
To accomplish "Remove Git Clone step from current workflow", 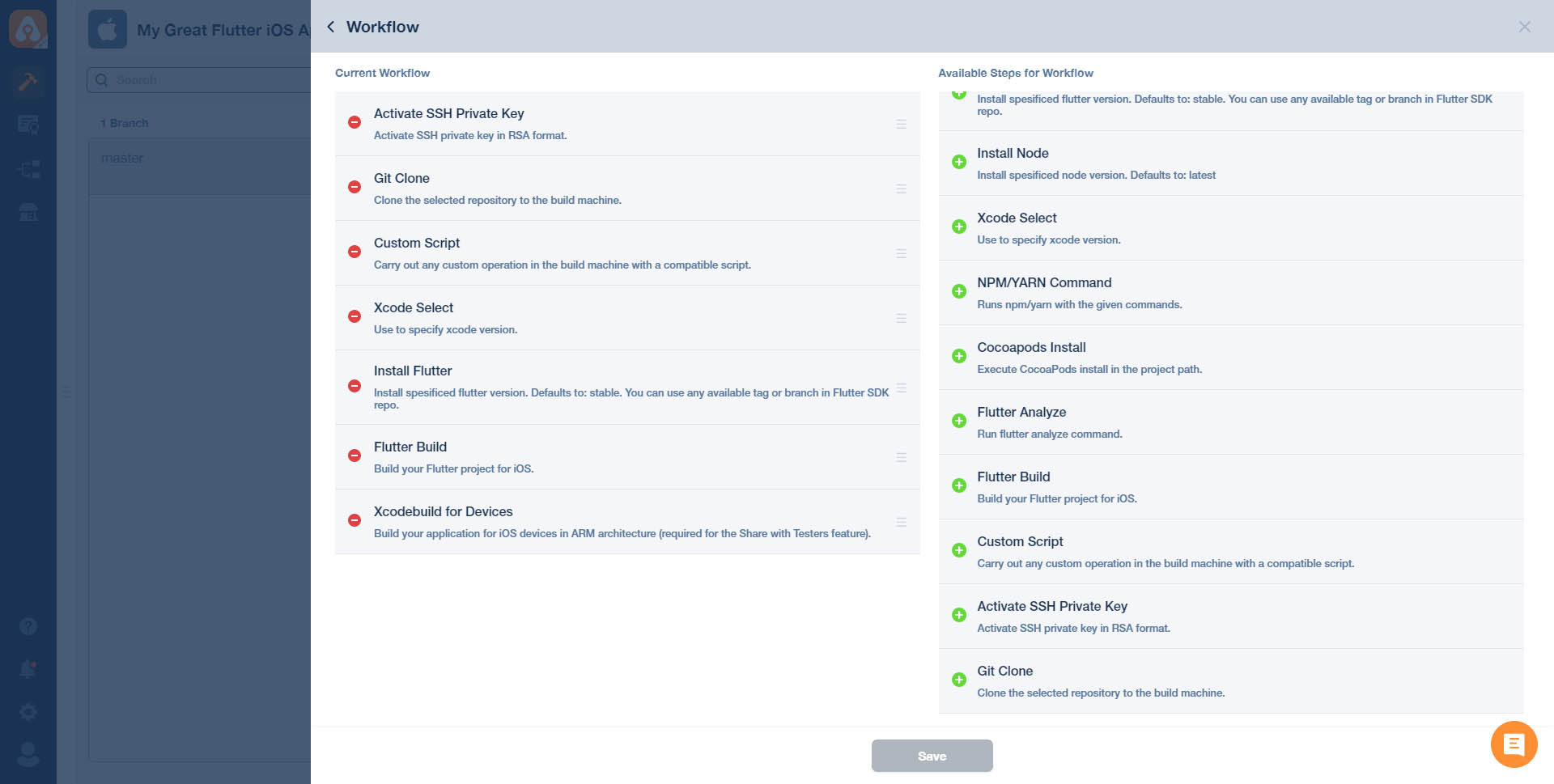I will pos(354,187).
